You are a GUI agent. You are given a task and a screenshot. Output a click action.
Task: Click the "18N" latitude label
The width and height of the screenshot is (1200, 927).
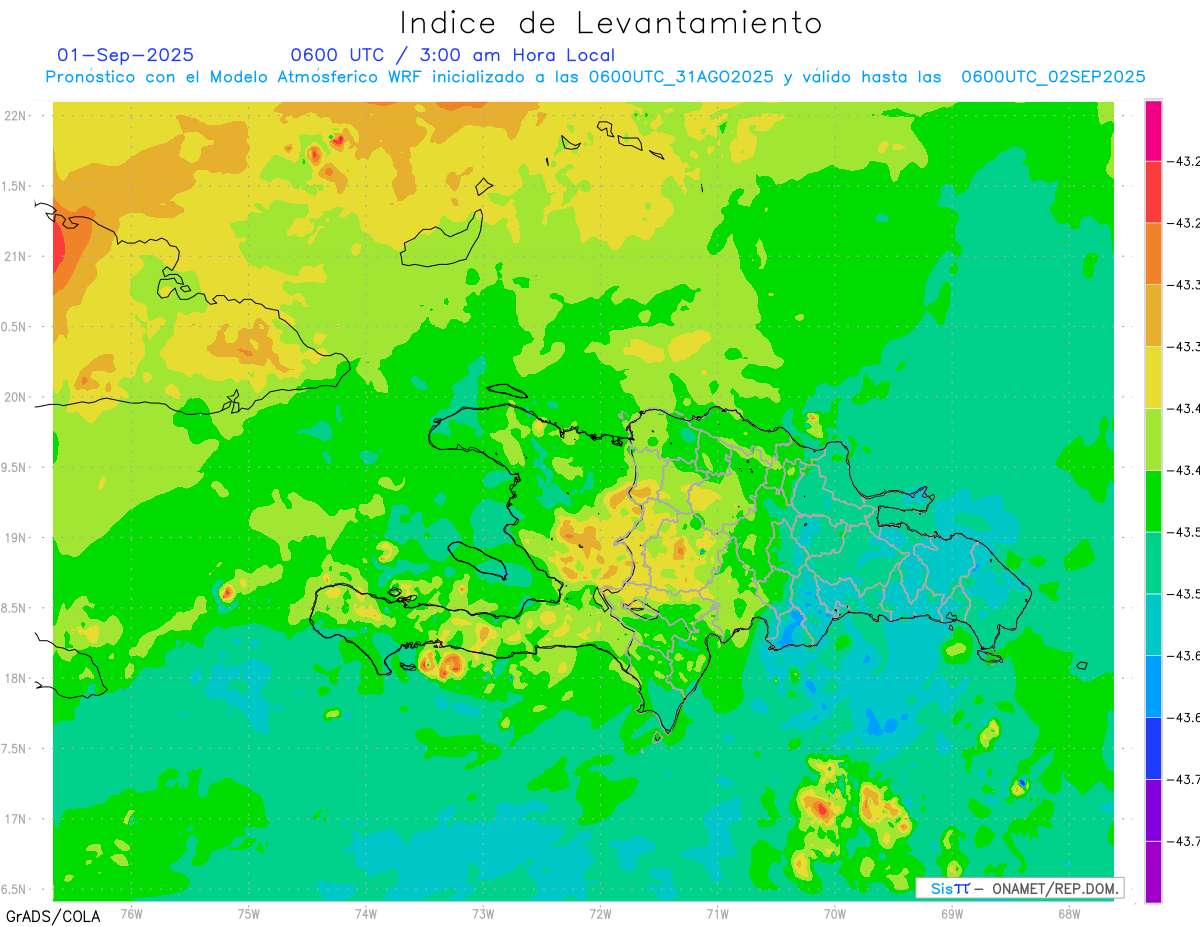(14, 679)
